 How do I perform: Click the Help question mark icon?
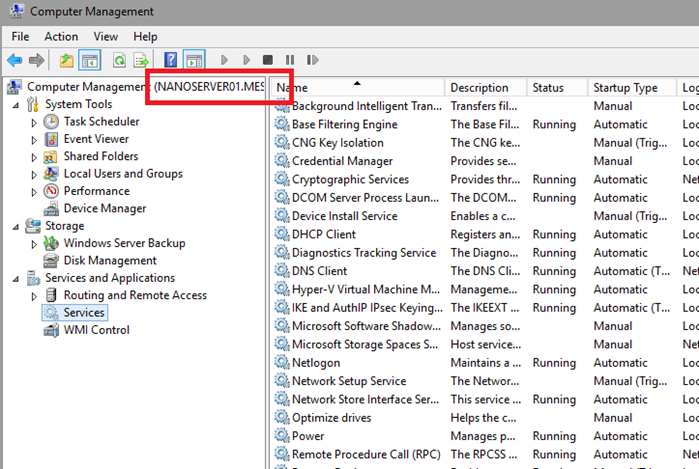[171, 60]
